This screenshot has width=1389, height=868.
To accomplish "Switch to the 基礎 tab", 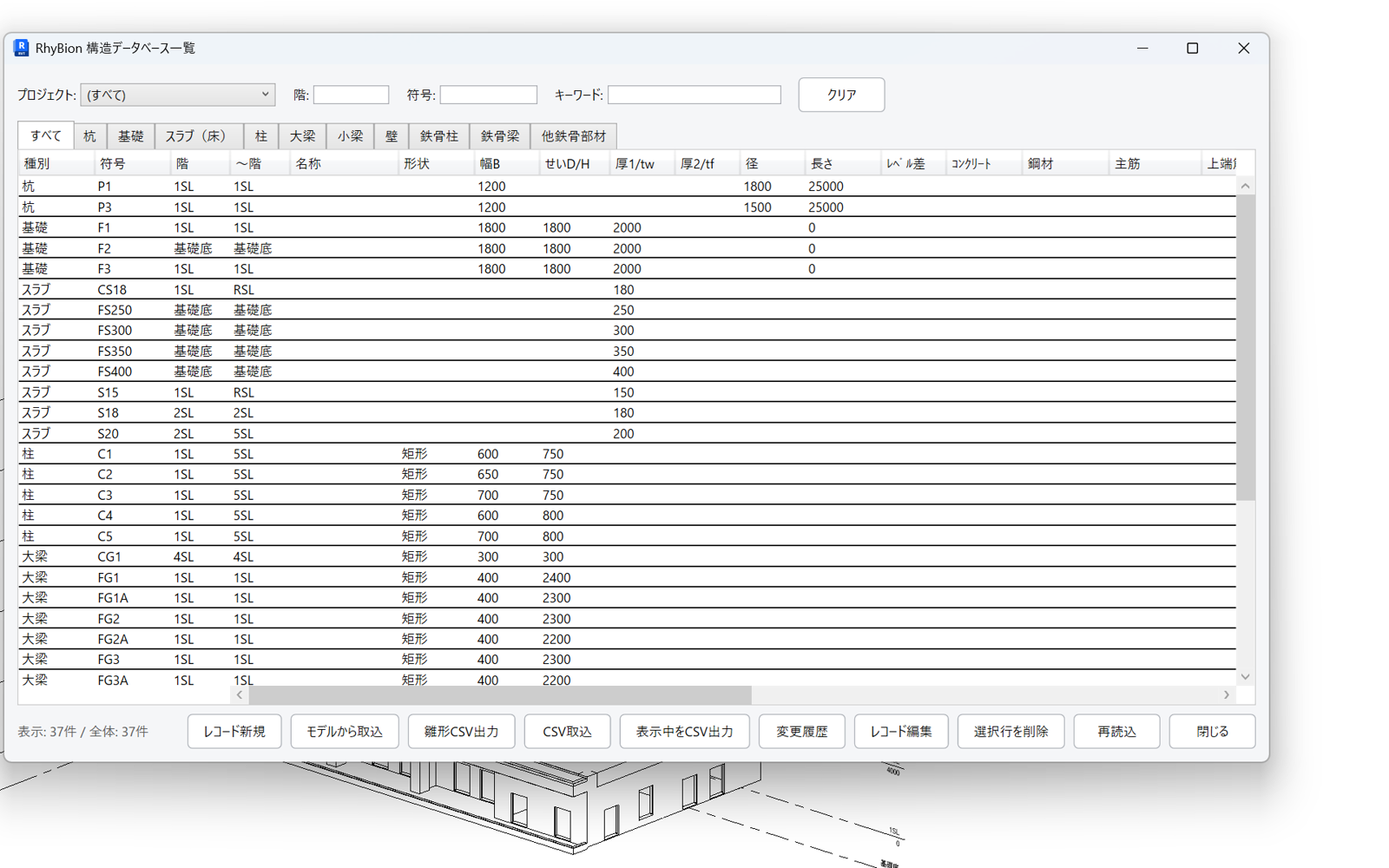I will (130, 136).
